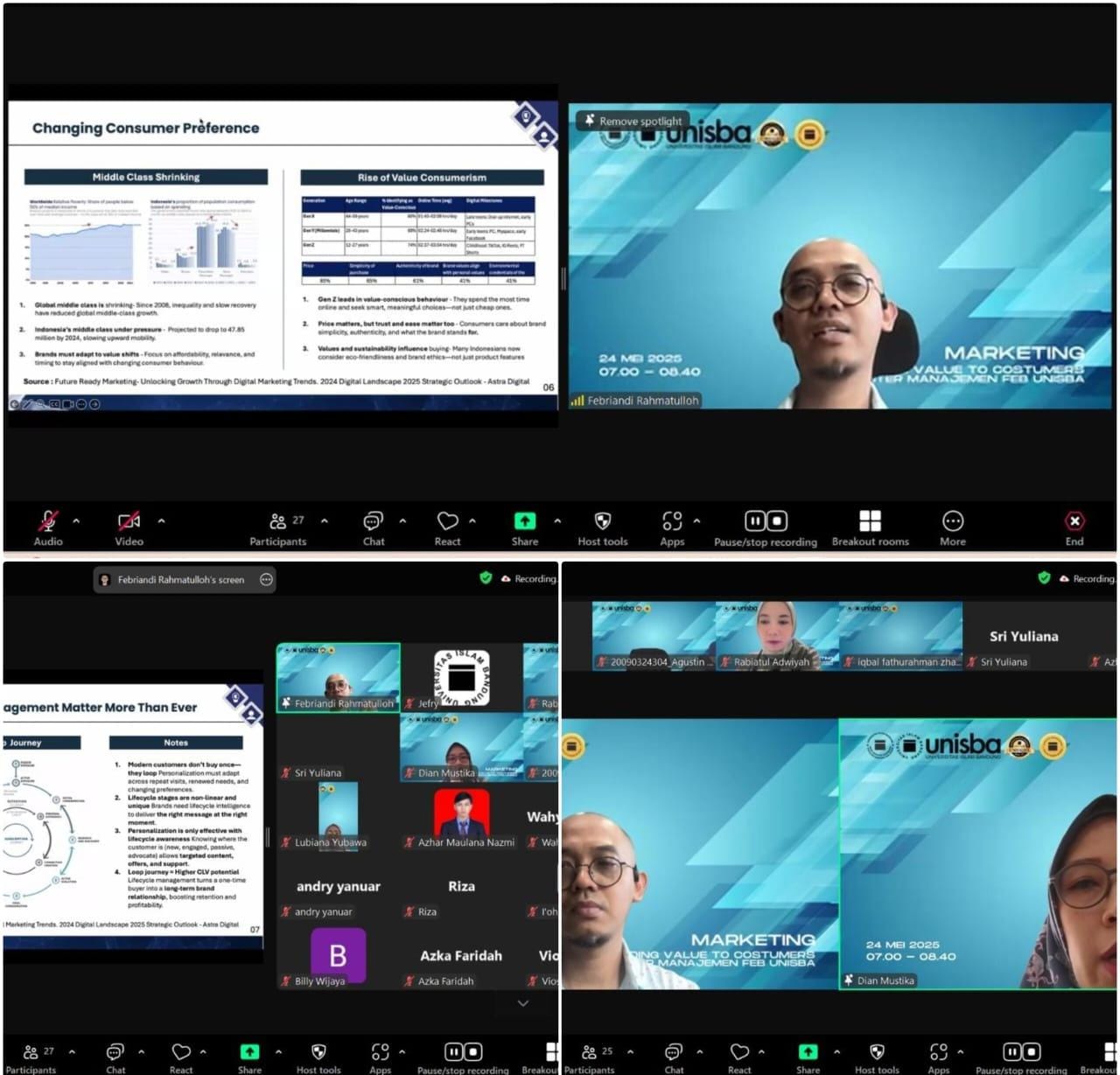The width and height of the screenshot is (1120, 1075).
Task: Expand the caret next to Audio
Action: (x=76, y=520)
